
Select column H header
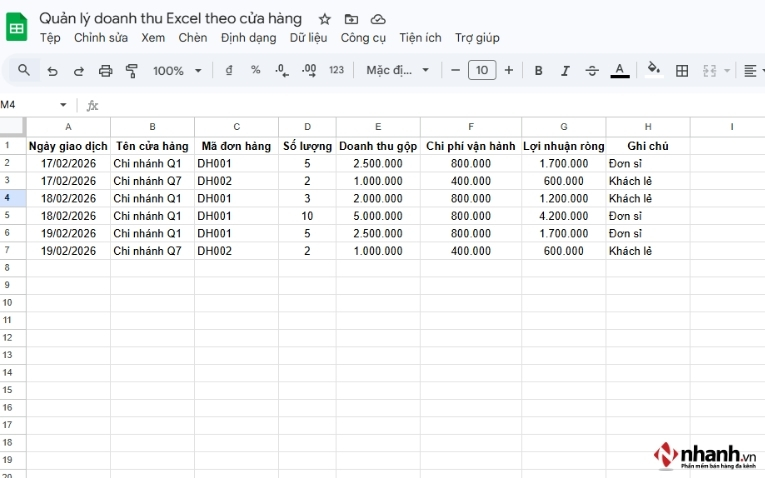click(648, 127)
